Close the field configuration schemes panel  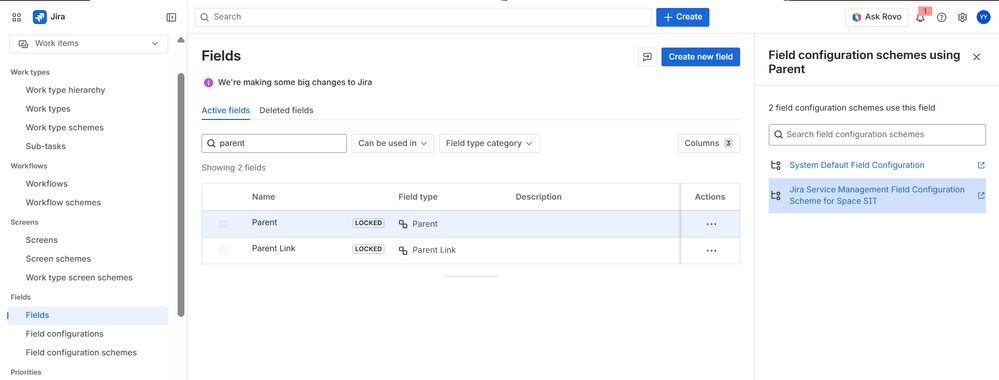(x=976, y=57)
